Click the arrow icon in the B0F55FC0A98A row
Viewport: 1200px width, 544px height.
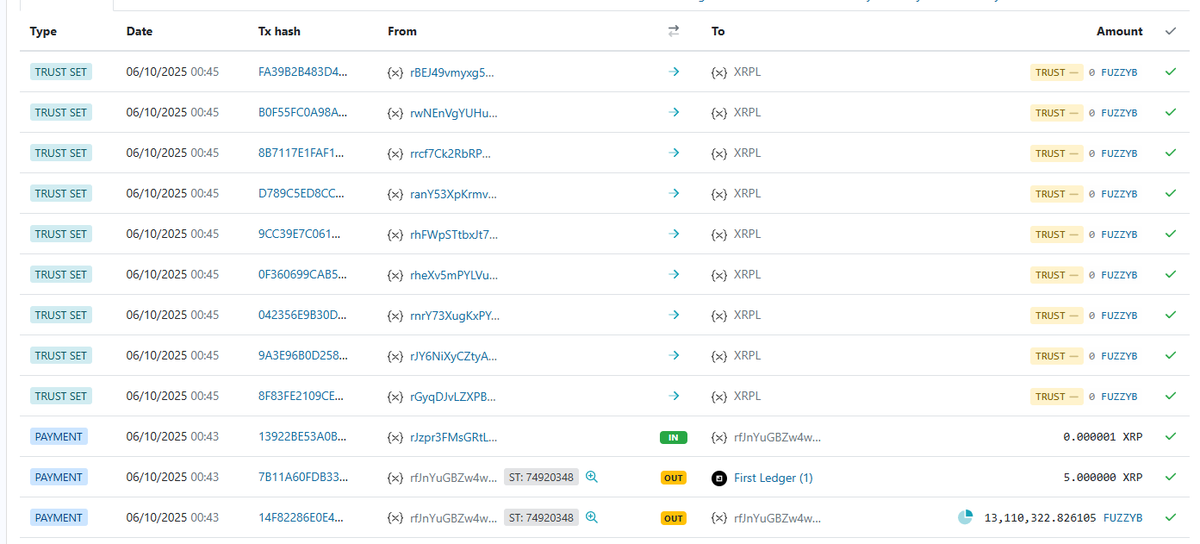coord(673,112)
